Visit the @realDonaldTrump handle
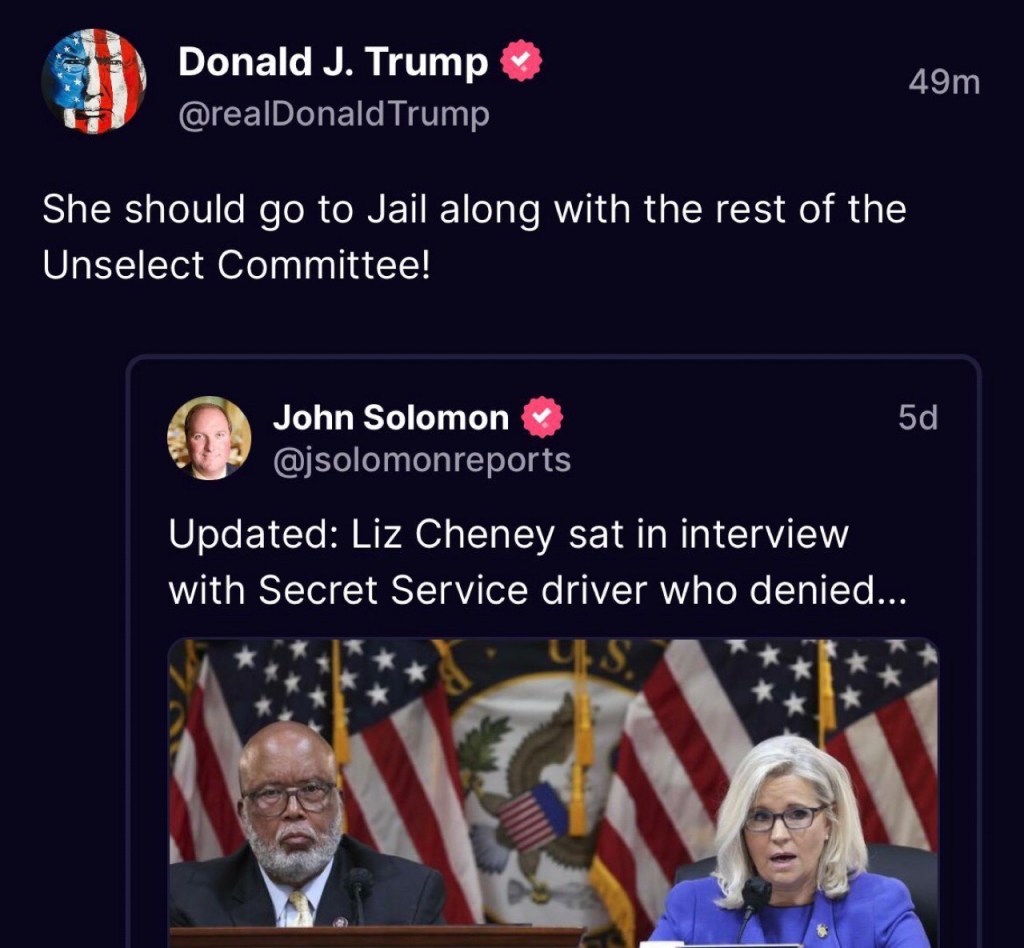 tap(333, 115)
